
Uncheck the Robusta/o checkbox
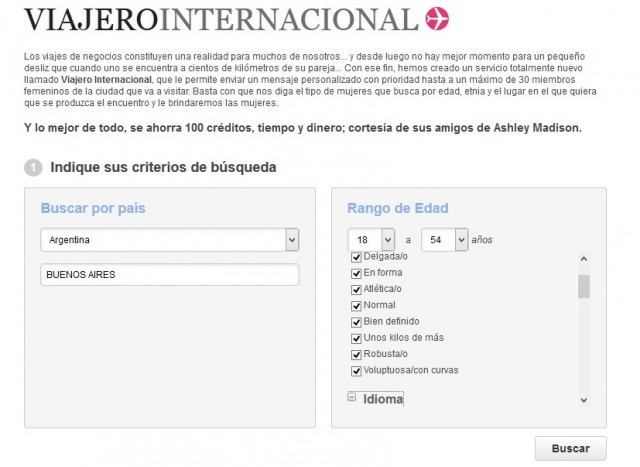tap(356, 354)
